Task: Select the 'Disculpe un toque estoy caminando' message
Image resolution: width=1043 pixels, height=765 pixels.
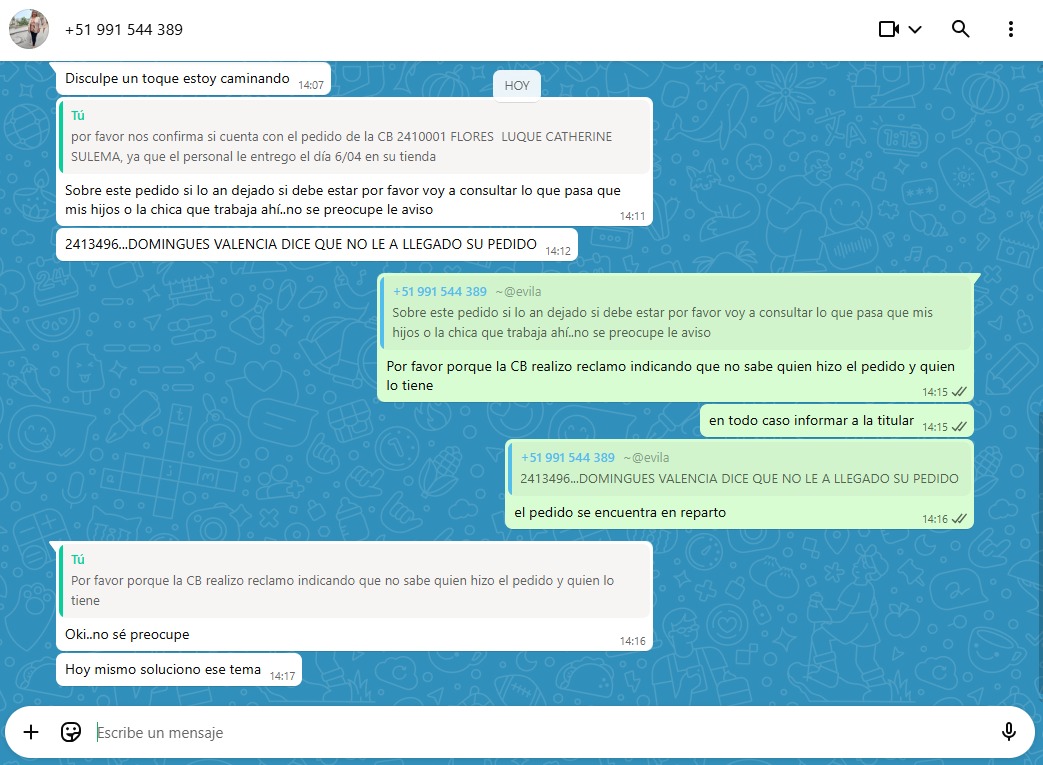Action: tap(177, 78)
